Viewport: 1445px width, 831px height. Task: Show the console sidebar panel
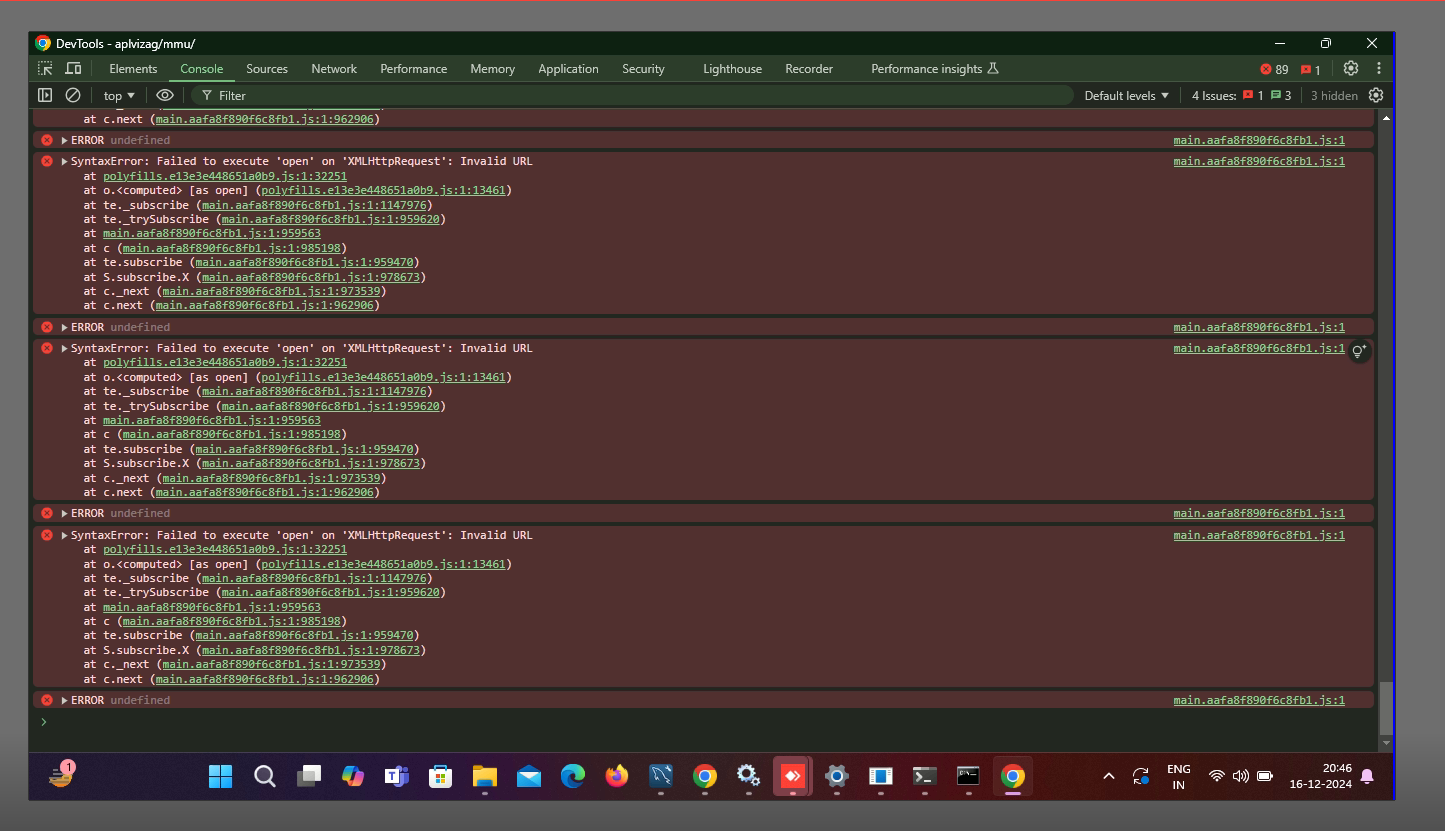[45, 96]
